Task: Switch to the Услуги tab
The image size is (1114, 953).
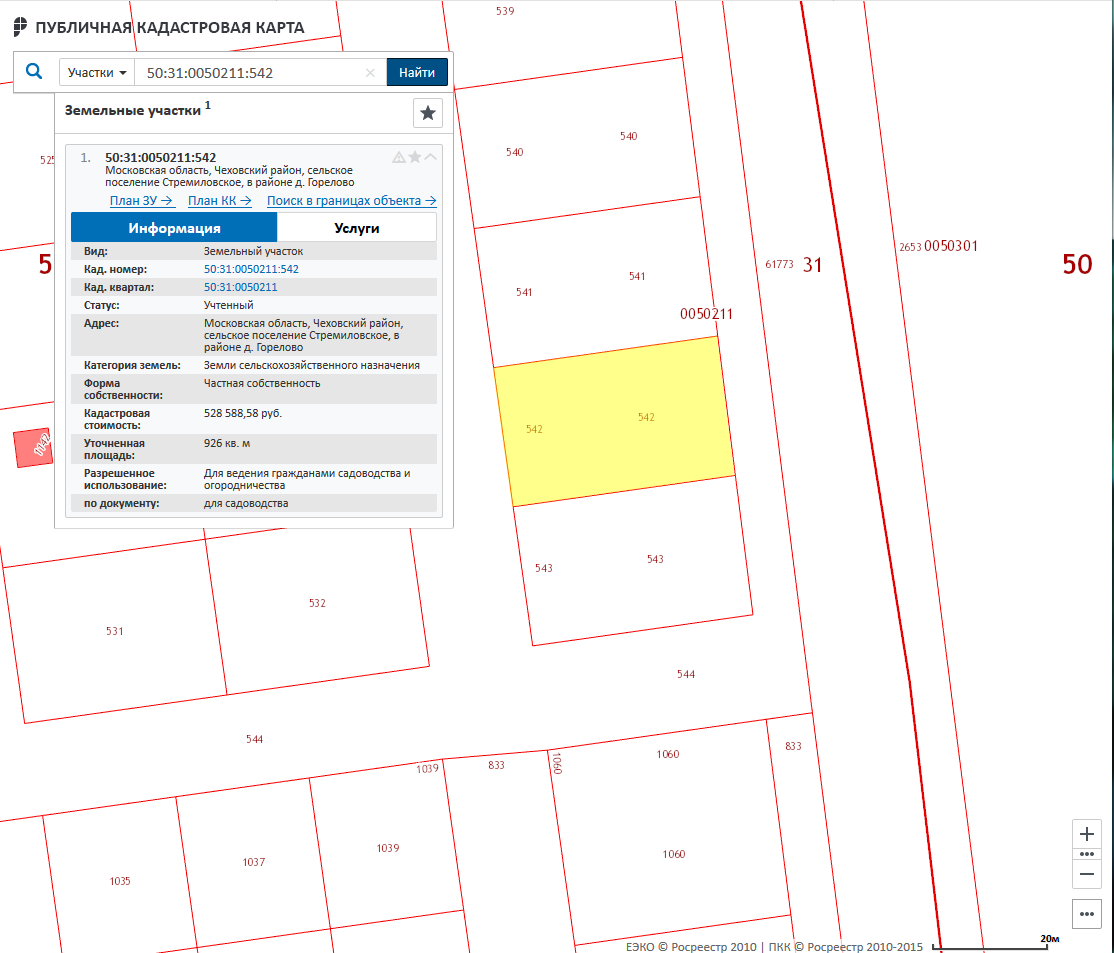Action: pos(356,228)
